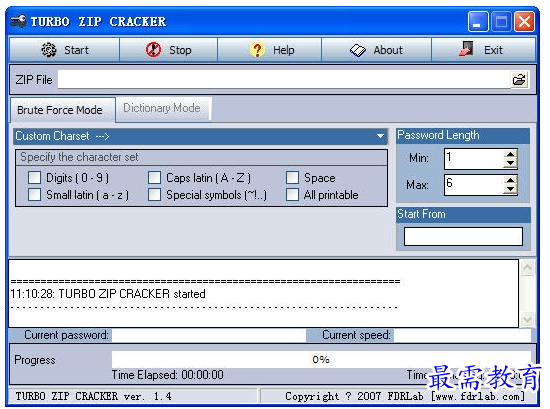The width and height of the screenshot is (550, 409).
Task: Focus the Min length value field
Action: (474, 159)
